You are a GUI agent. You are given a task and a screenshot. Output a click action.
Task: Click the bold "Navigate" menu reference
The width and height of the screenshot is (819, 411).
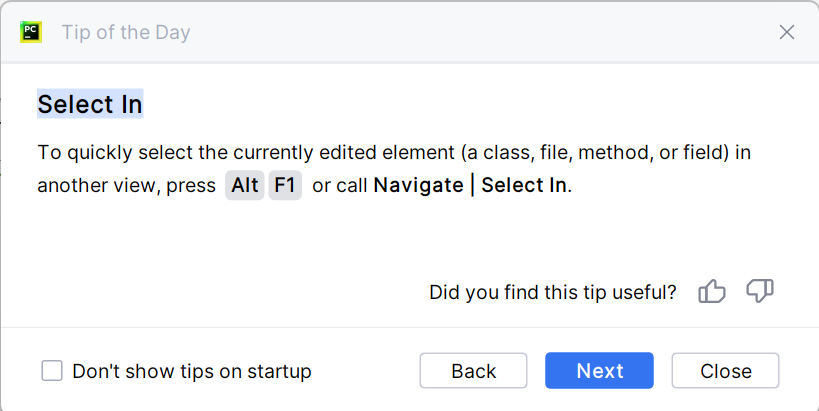[x=418, y=185]
